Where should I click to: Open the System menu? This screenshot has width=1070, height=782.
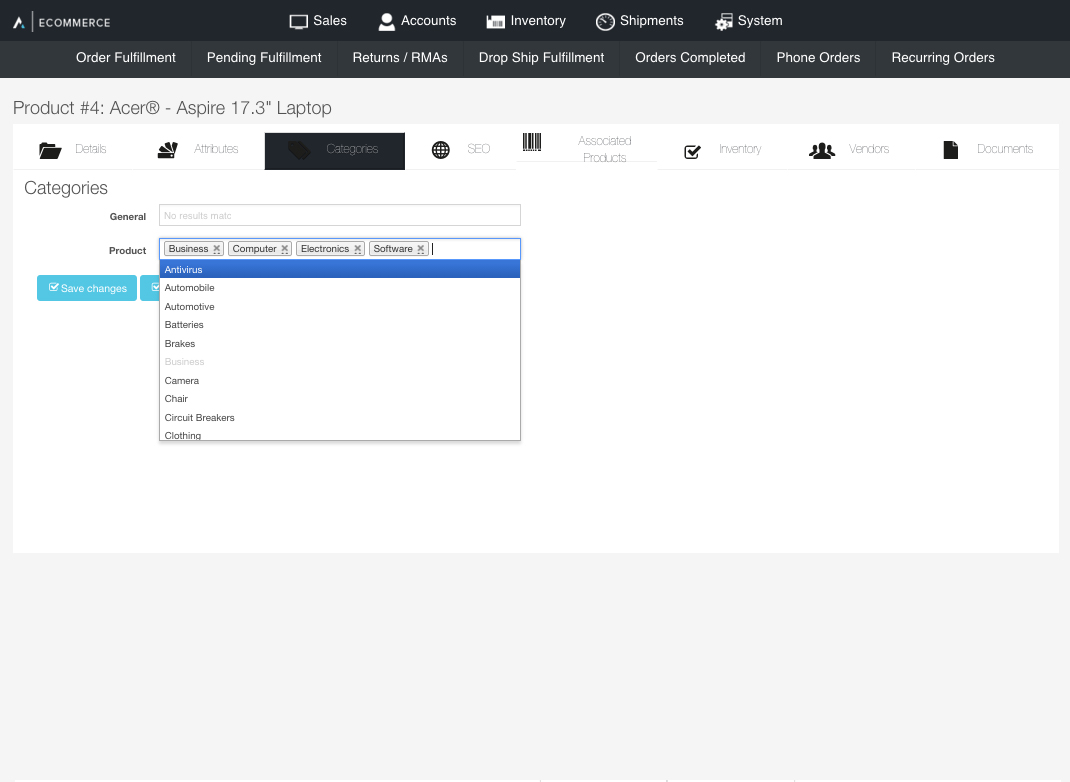[x=749, y=21]
